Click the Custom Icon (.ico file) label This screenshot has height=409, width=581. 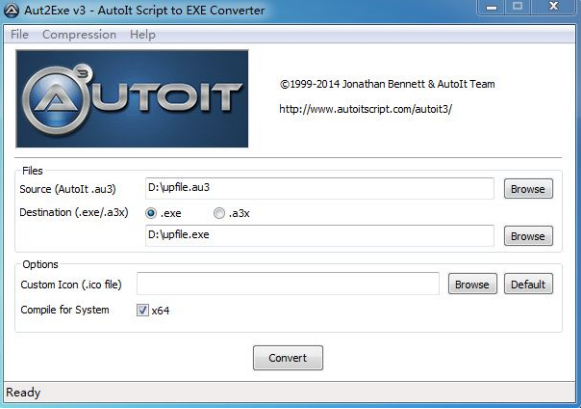(x=71, y=285)
